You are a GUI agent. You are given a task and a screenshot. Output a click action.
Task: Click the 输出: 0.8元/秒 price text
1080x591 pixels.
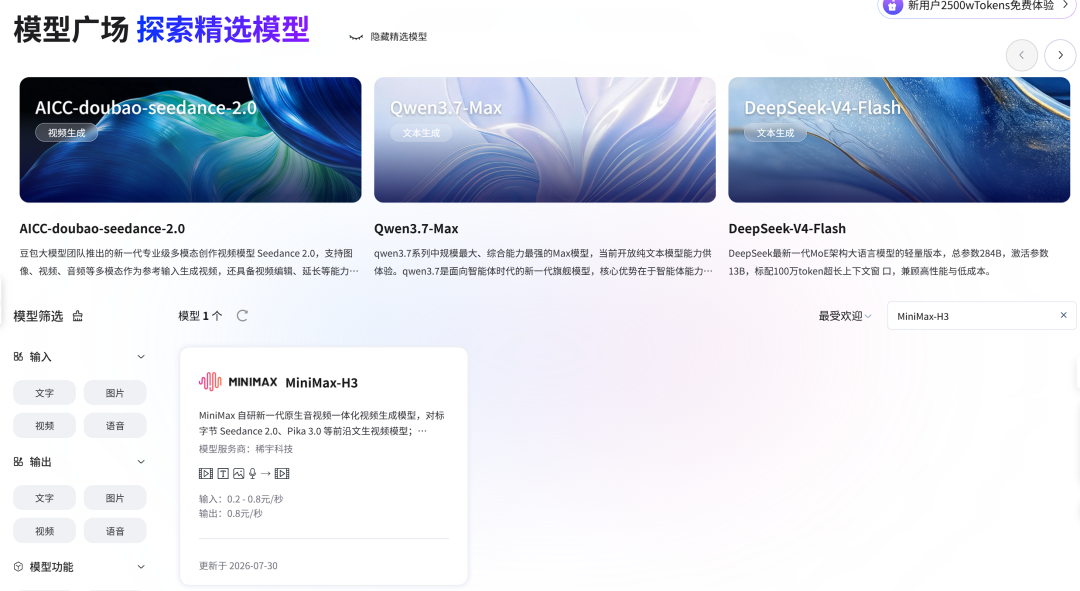point(231,513)
